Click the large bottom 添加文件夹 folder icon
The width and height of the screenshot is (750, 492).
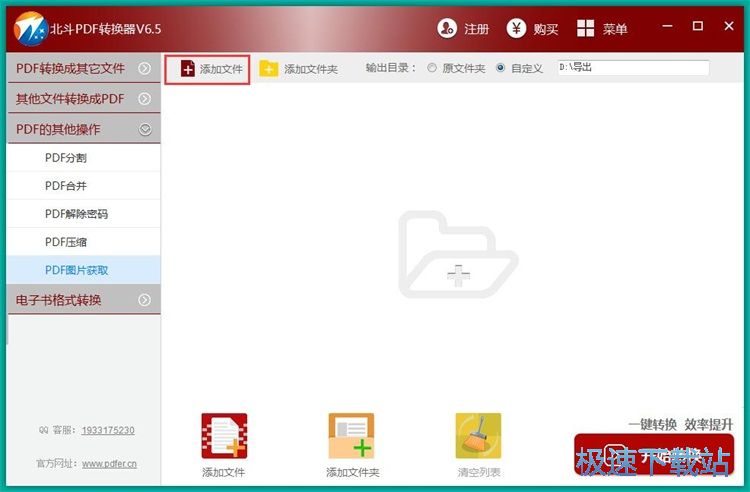pos(351,436)
